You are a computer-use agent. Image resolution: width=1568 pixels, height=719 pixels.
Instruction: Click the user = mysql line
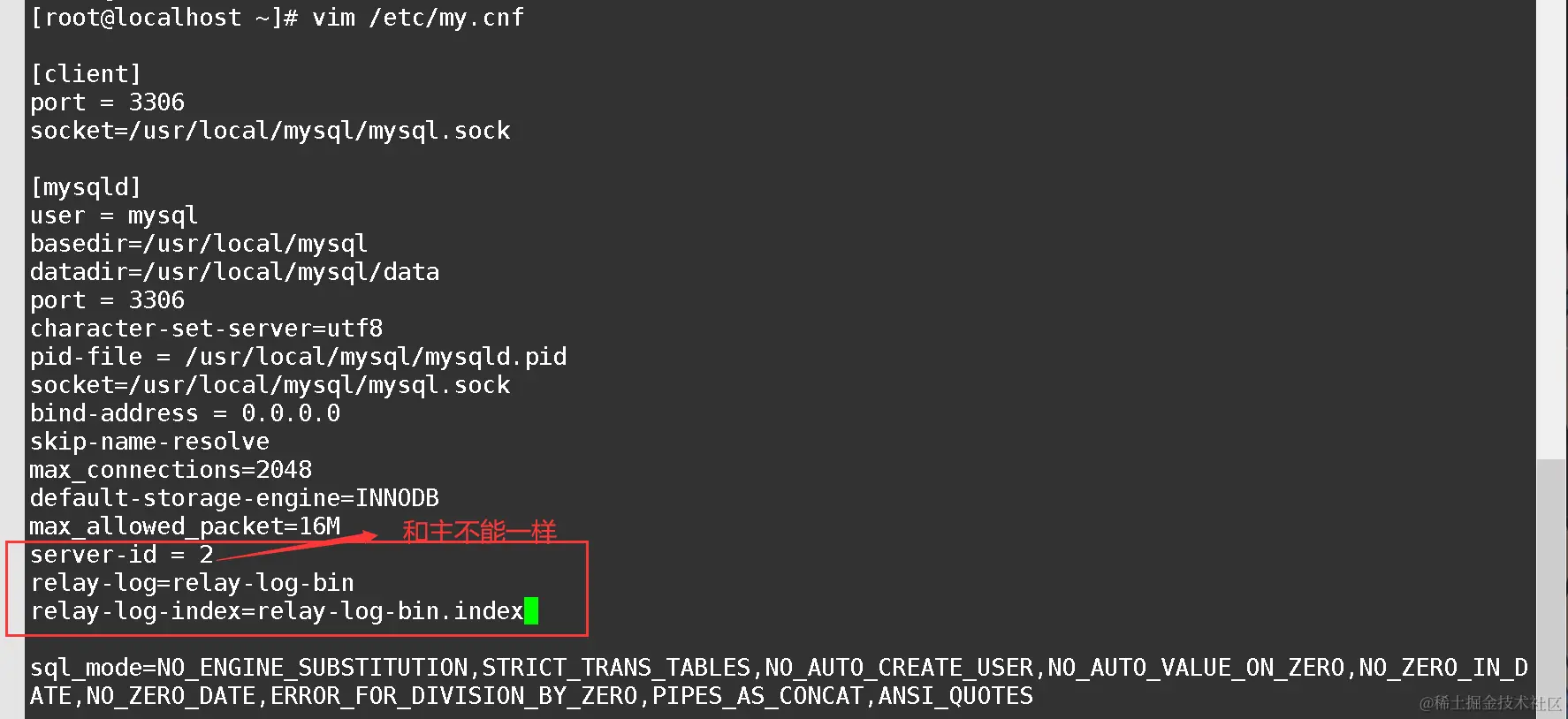(114, 216)
